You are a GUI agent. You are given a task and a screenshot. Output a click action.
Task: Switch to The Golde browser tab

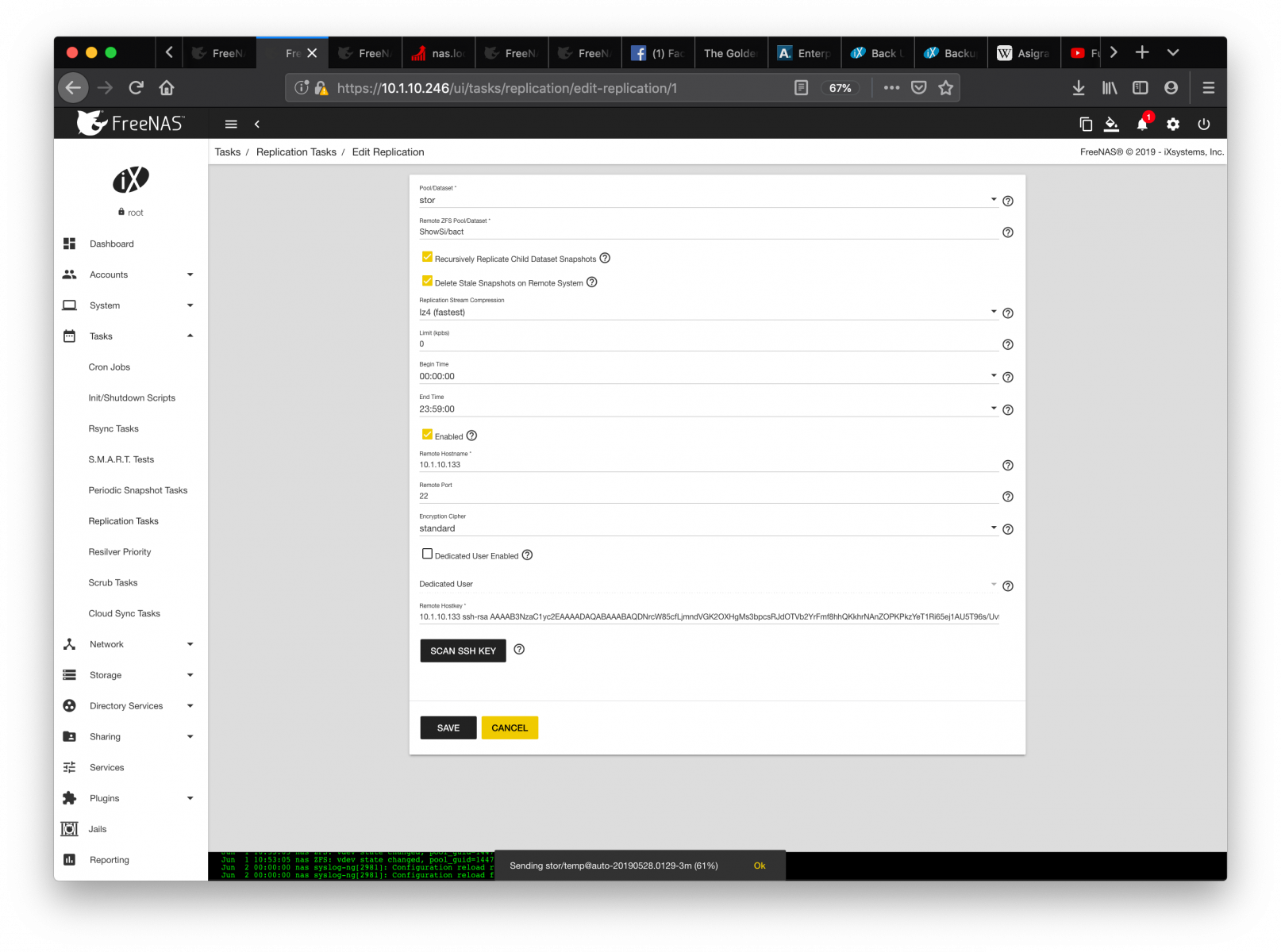click(731, 53)
